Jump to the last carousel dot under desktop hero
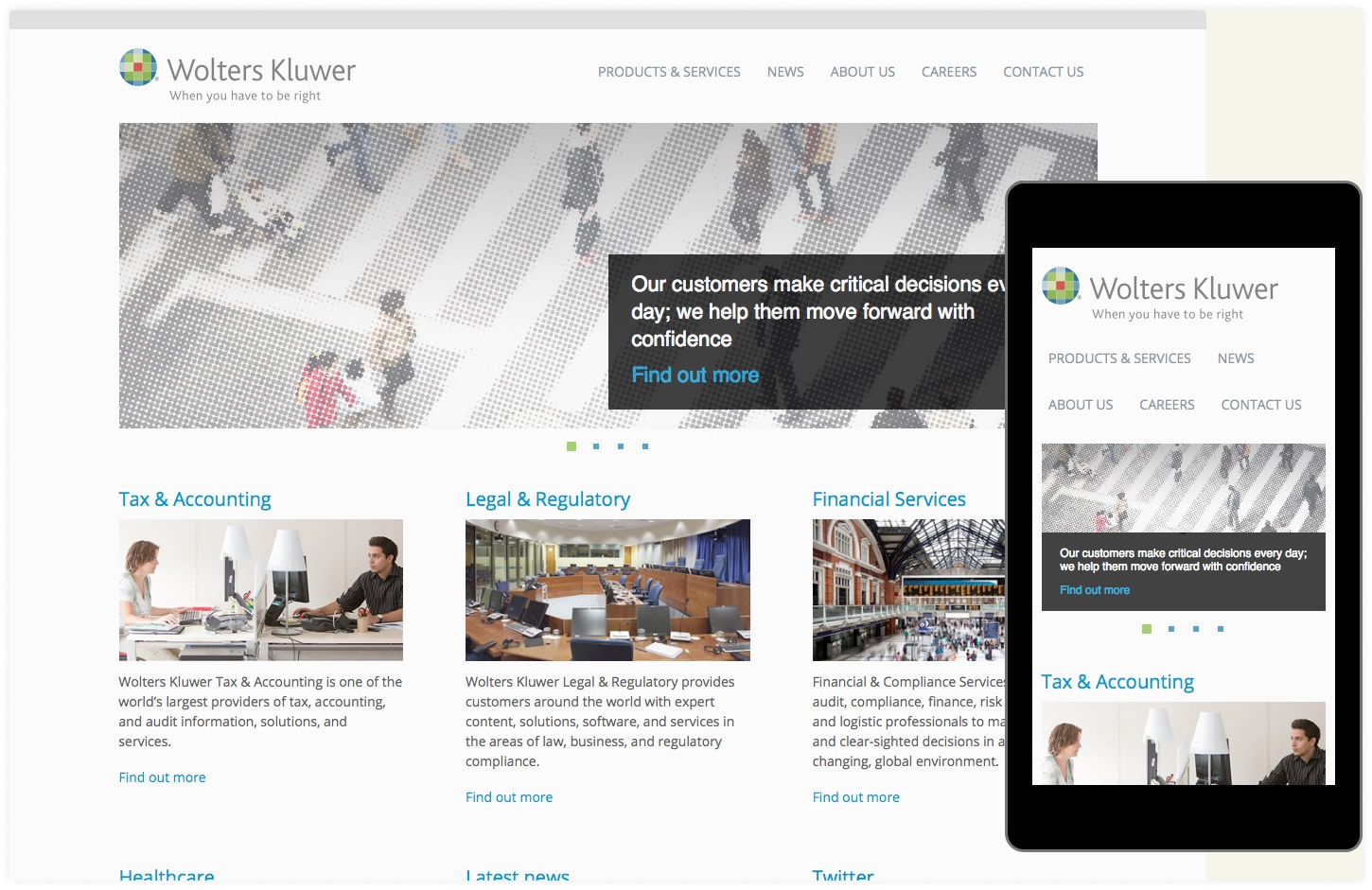1372x890 pixels. (645, 446)
